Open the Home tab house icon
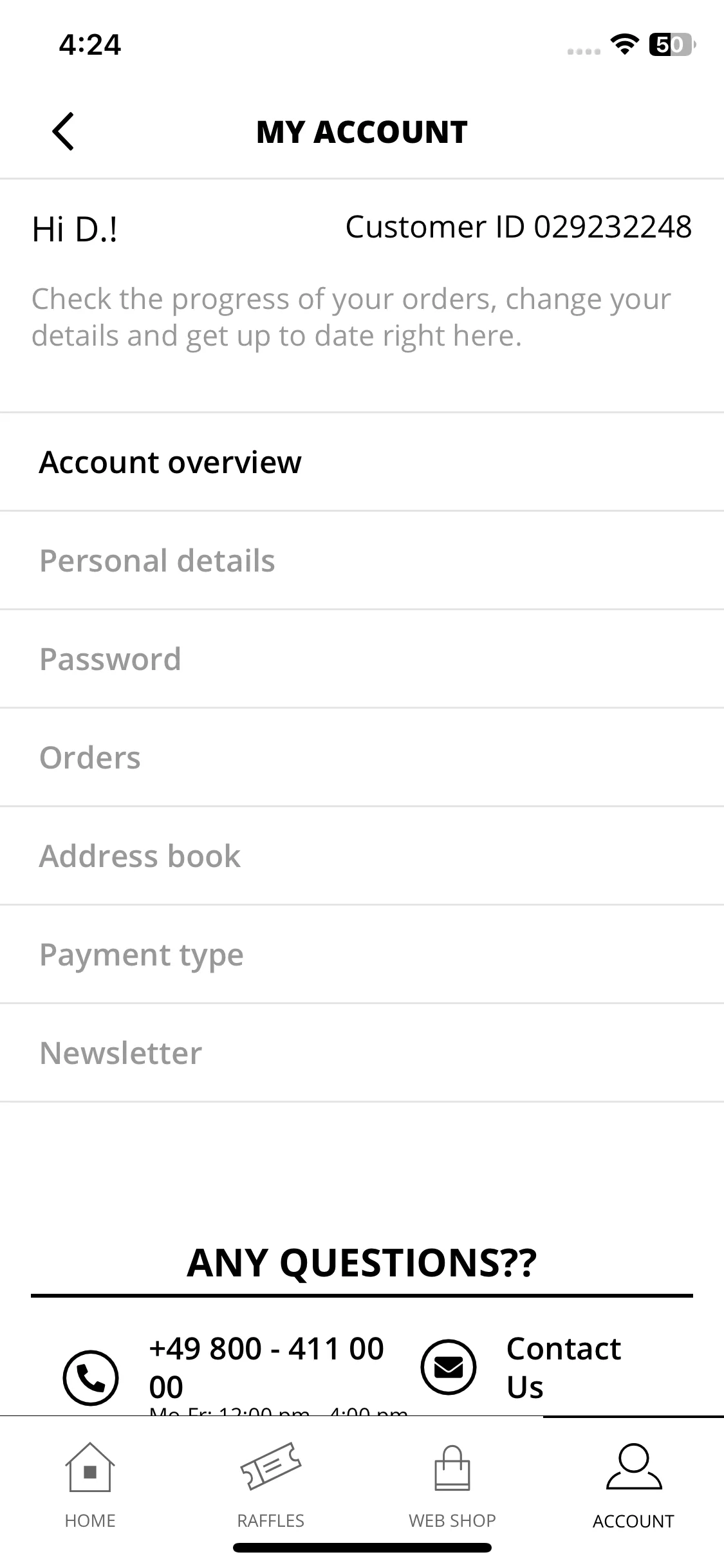 click(90, 1467)
